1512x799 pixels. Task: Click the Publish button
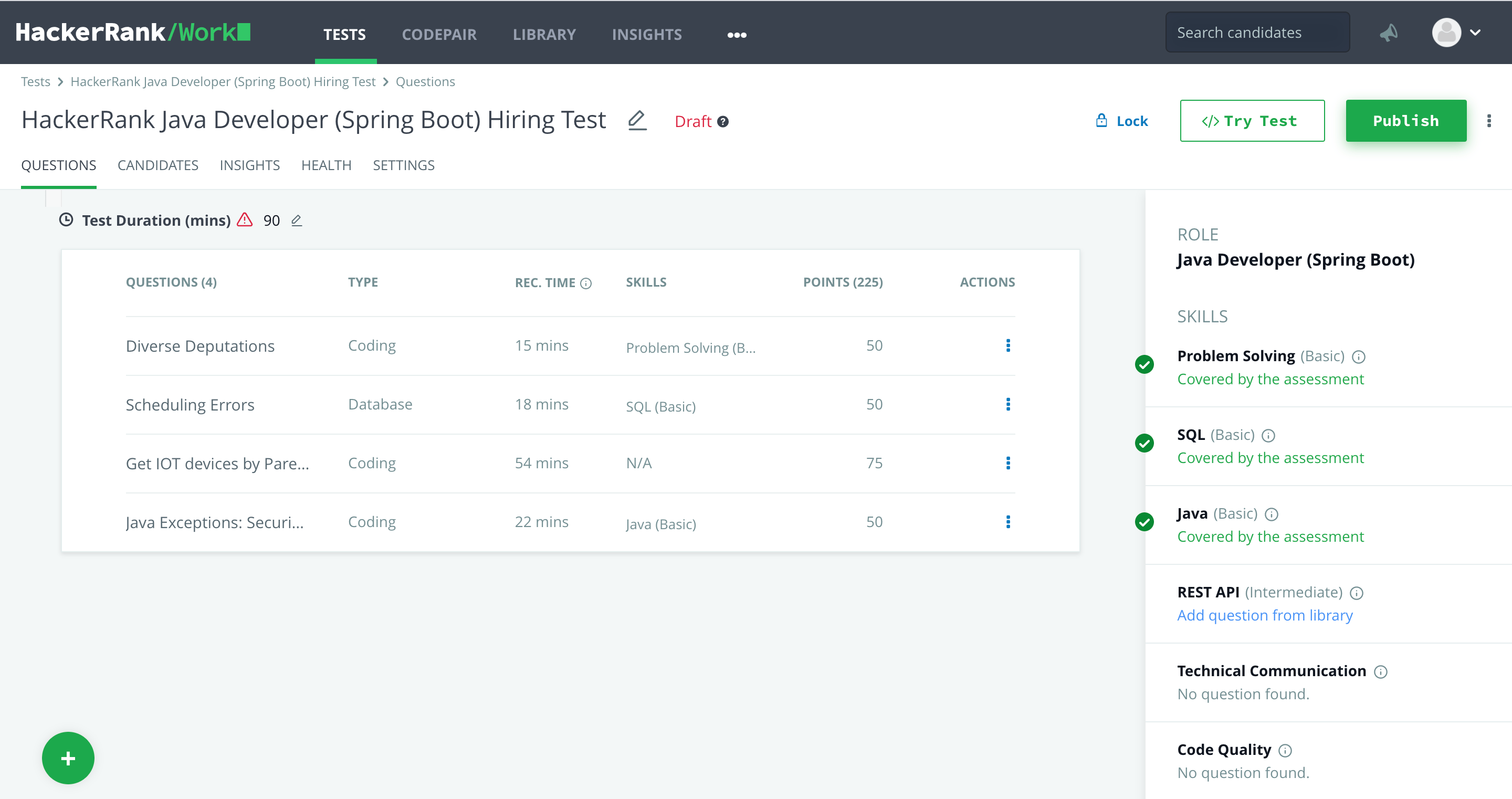[x=1406, y=121]
